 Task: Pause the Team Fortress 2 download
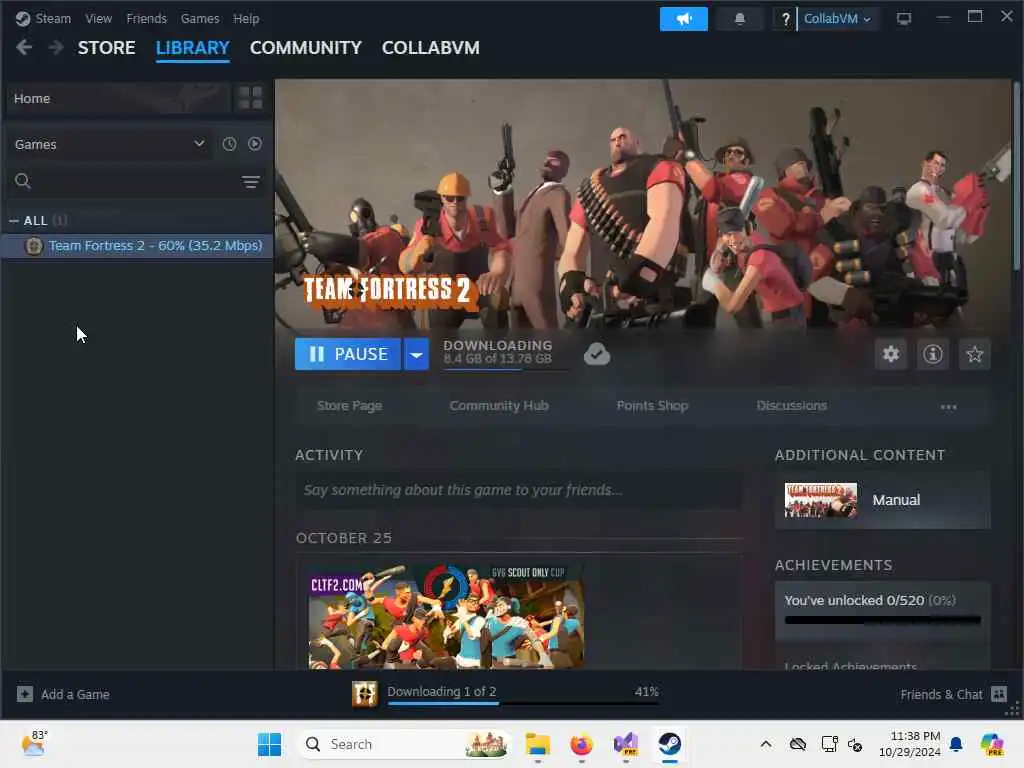pos(347,354)
